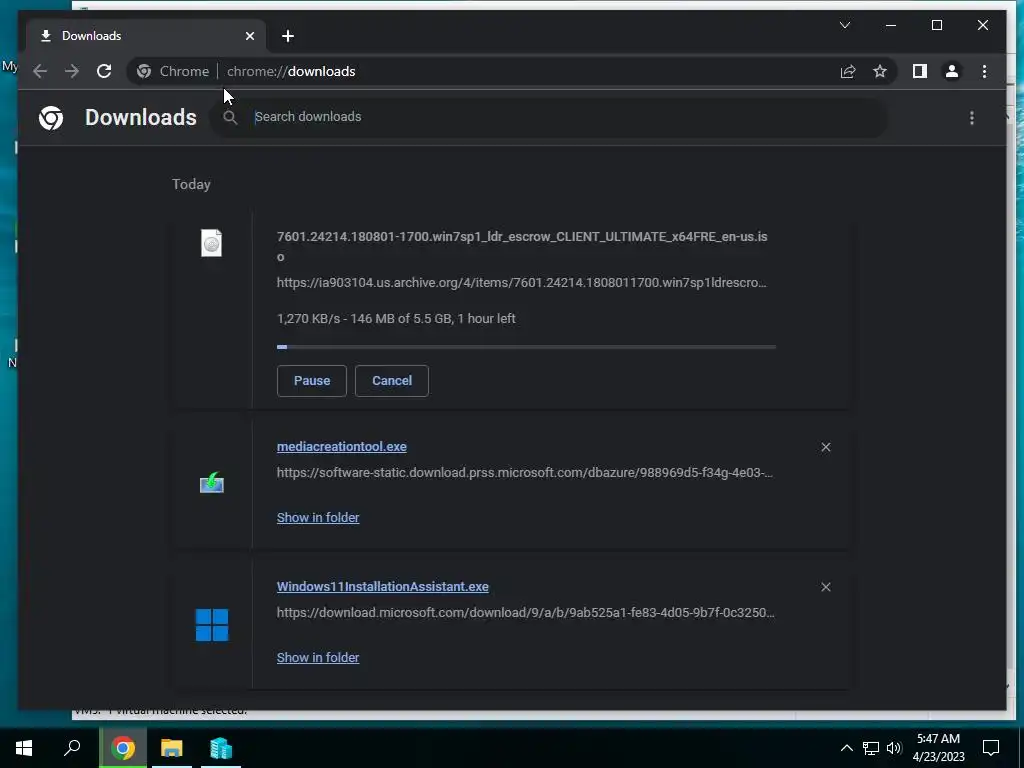The width and height of the screenshot is (1024, 768).
Task: Open the notification center icon
Action: [x=991, y=748]
